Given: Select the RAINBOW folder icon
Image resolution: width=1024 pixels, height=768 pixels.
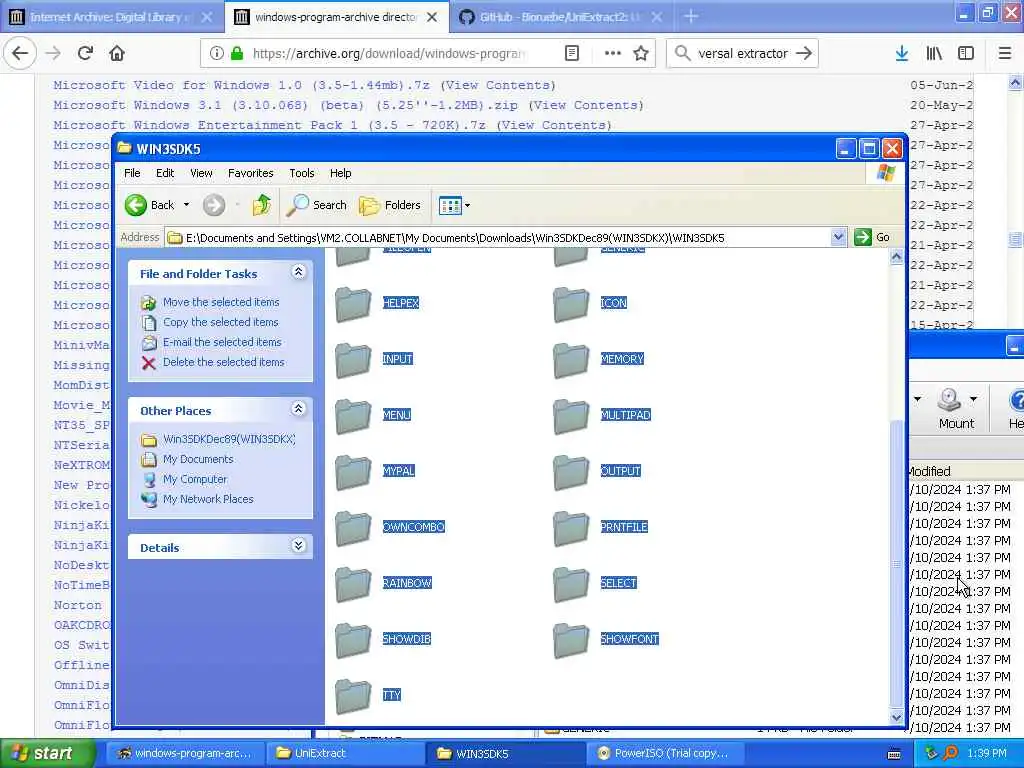Looking at the screenshot, I should (x=353, y=584).
